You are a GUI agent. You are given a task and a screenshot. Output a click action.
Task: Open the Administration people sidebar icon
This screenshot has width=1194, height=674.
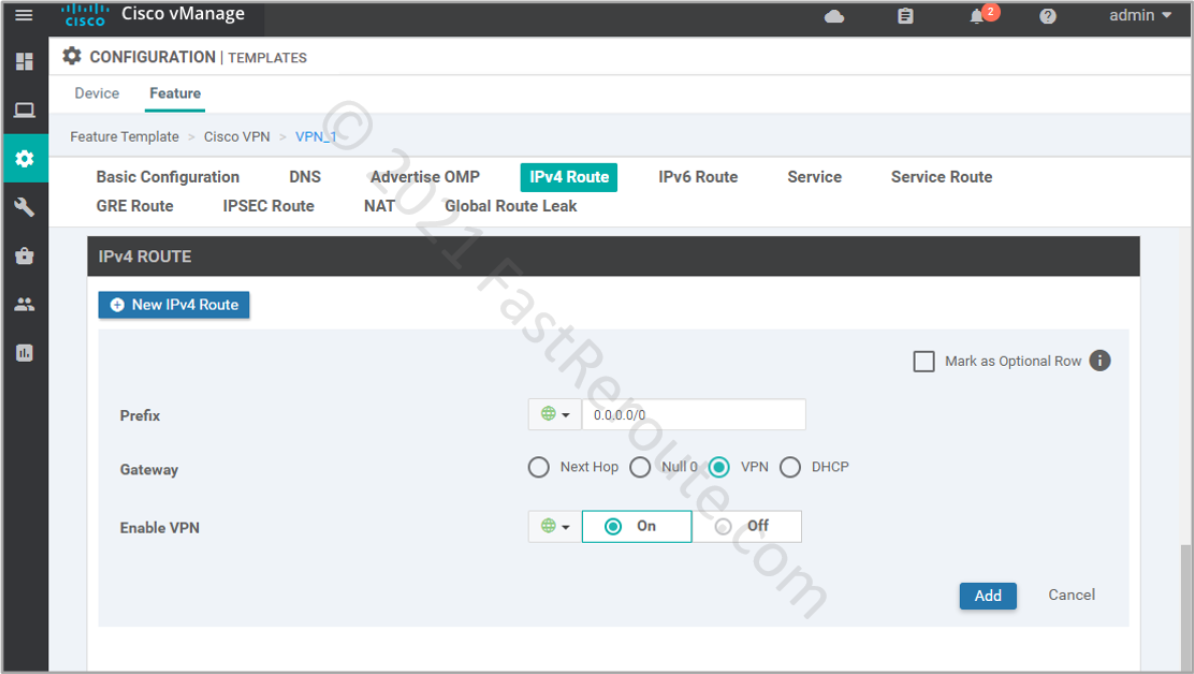point(24,305)
